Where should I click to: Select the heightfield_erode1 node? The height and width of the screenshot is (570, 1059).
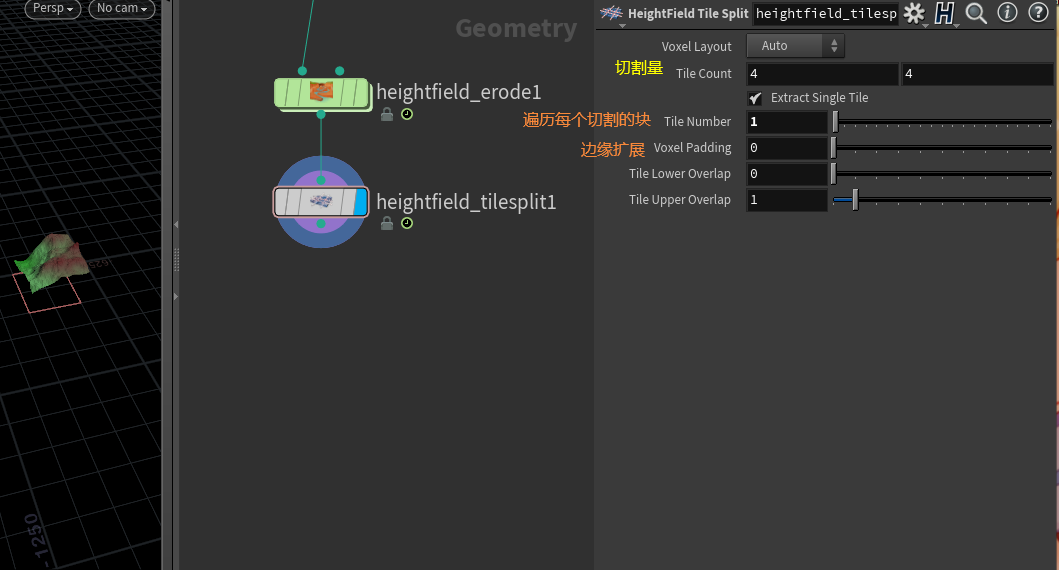321,93
